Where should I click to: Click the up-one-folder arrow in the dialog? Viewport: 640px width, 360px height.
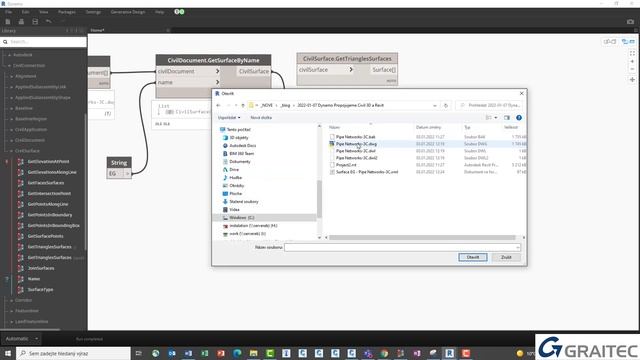(243, 105)
